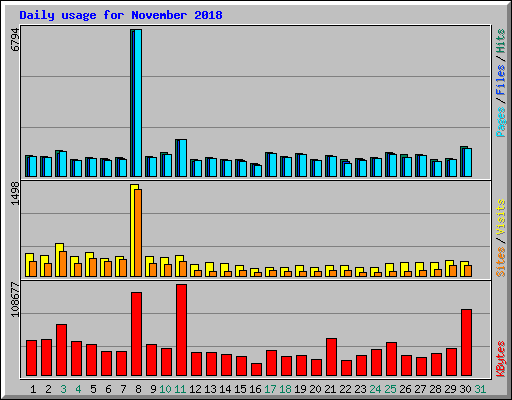This screenshot has width=512, height=400.
Task: Click the red KBytes bar for day 11
Action: (x=181, y=330)
